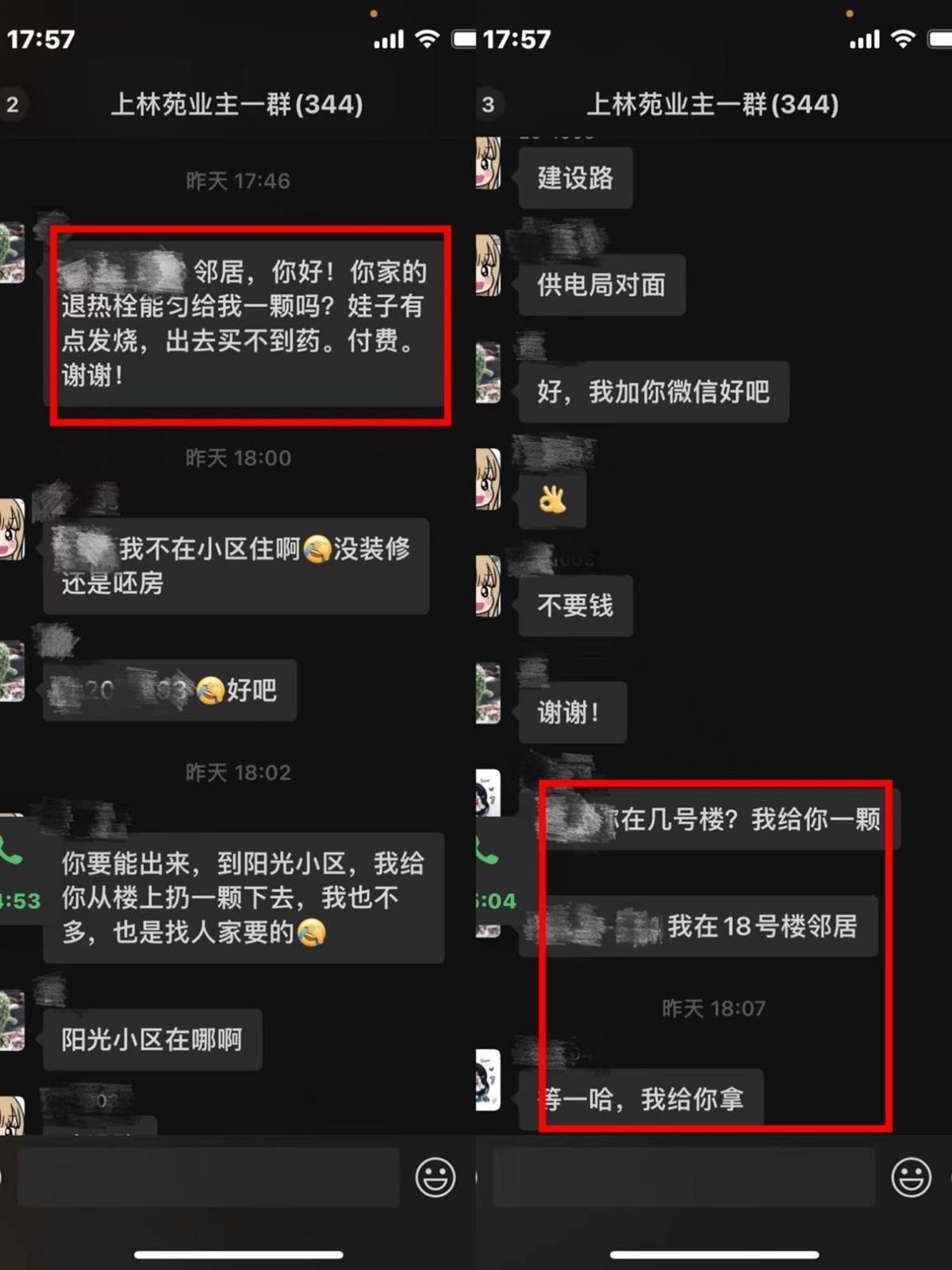Image resolution: width=952 pixels, height=1270 pixels.
Task: Tap the left chat message input field
Action: click(208, 1177)
